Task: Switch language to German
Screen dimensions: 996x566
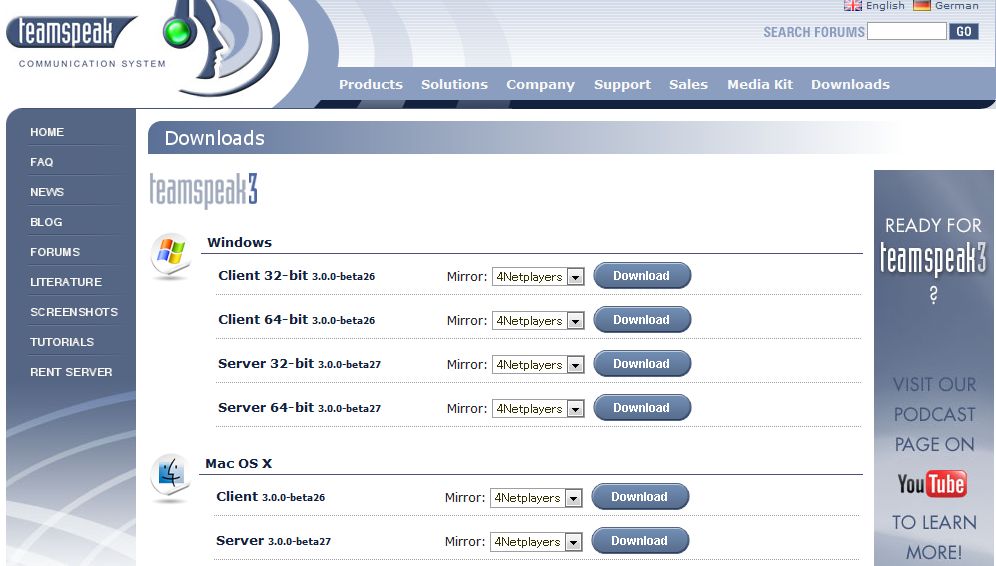Action: pyautogui.click(x=957, y=6)
